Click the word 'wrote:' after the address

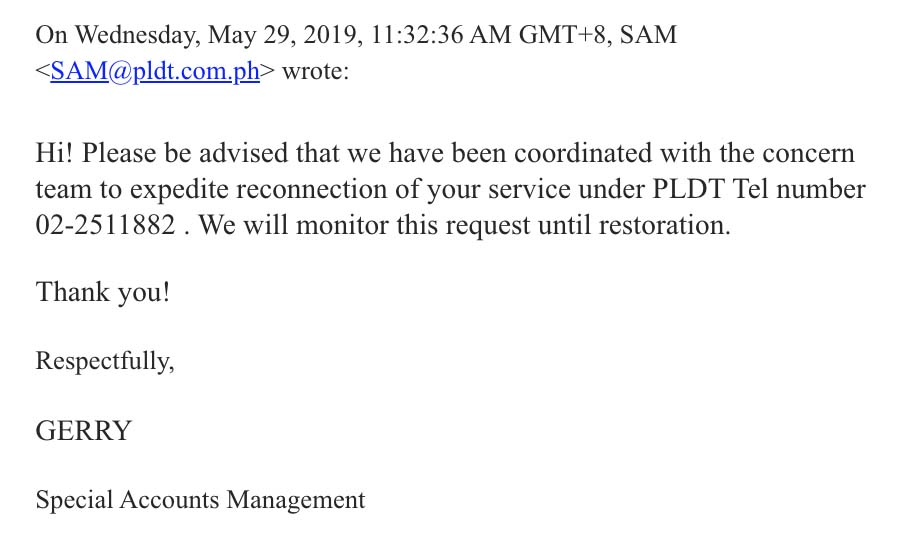click(316, 73)
